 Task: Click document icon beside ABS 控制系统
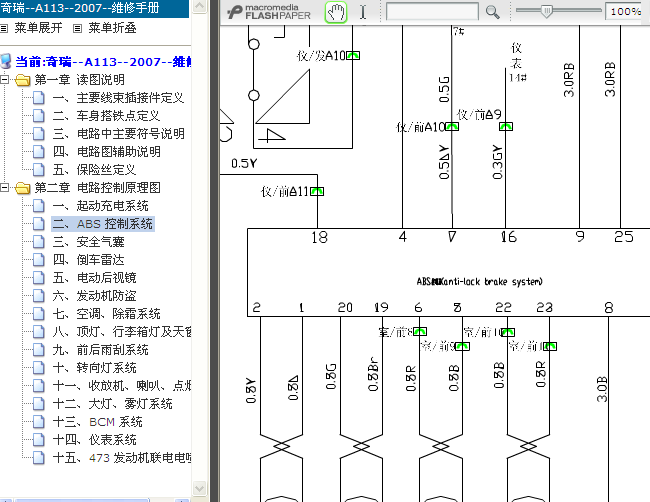click(39, 224)
